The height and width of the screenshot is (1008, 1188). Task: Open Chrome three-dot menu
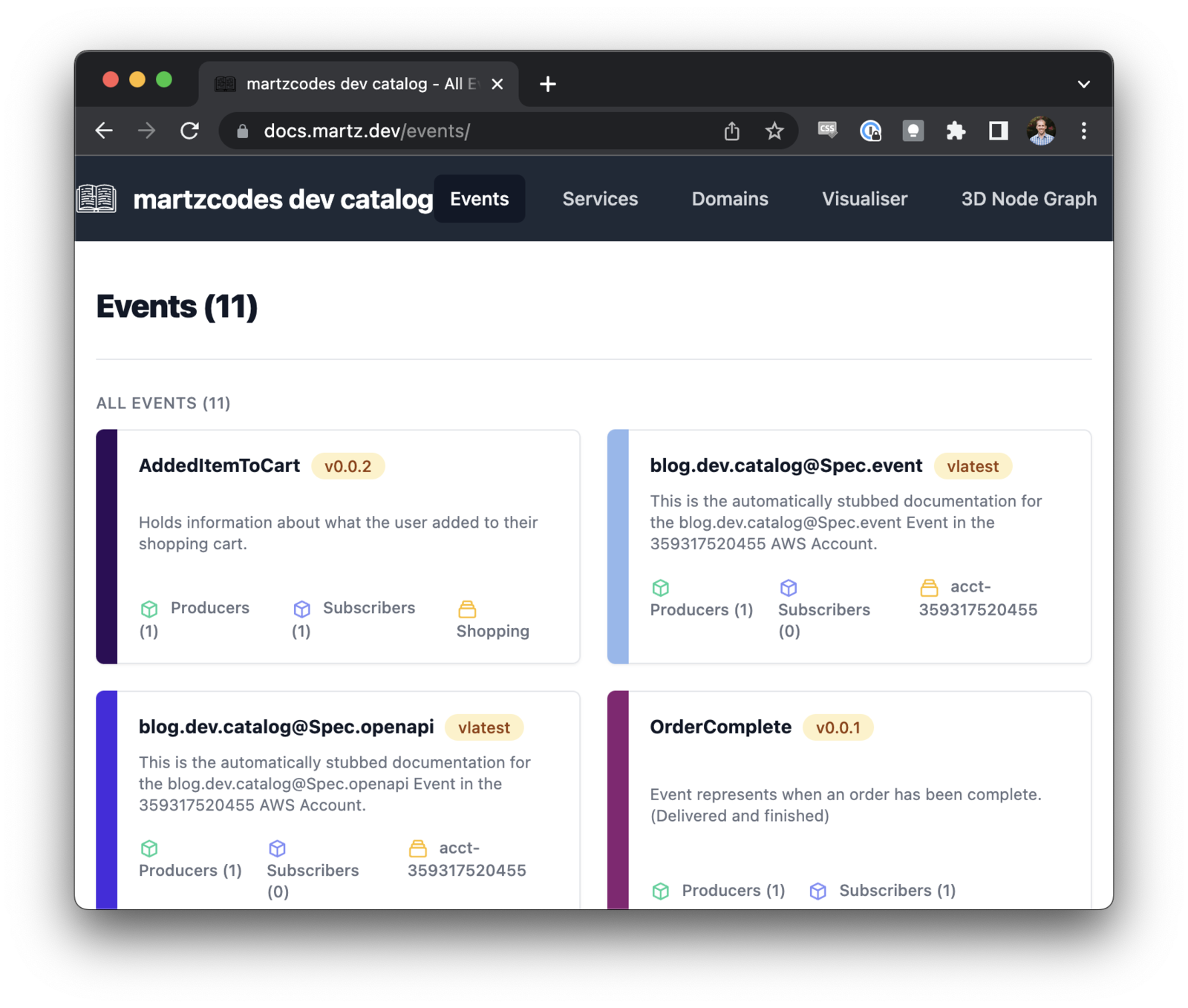click(x=1084, y=131)
